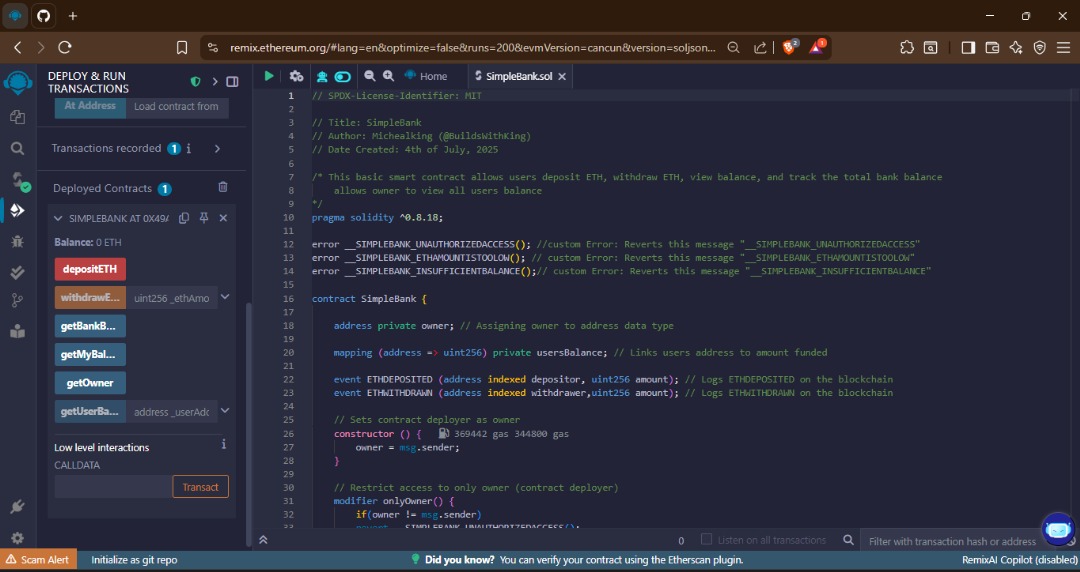Open the Git source control sidebar icon

coord(17,300)
